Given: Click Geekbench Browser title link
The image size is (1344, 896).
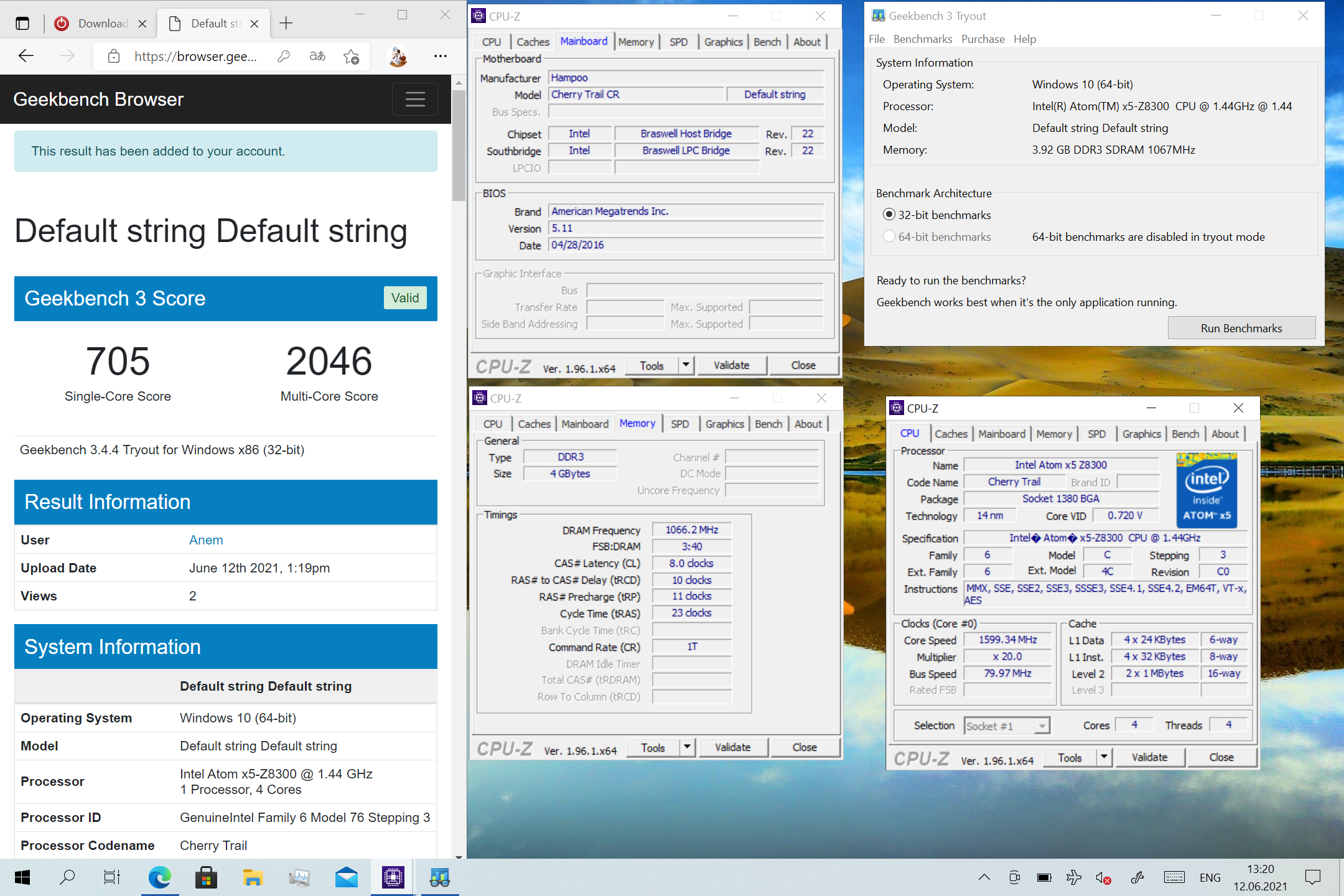Looking at the screenshot, I should (x=98, y=100).
